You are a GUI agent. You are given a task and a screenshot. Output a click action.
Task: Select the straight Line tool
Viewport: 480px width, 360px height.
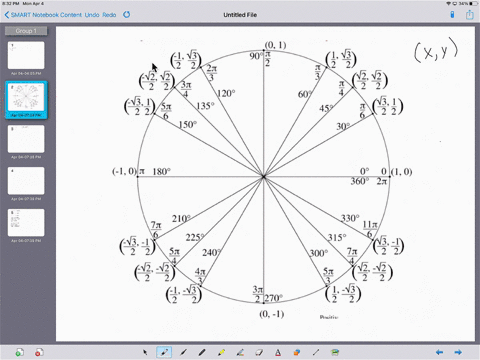coord(316,352)
